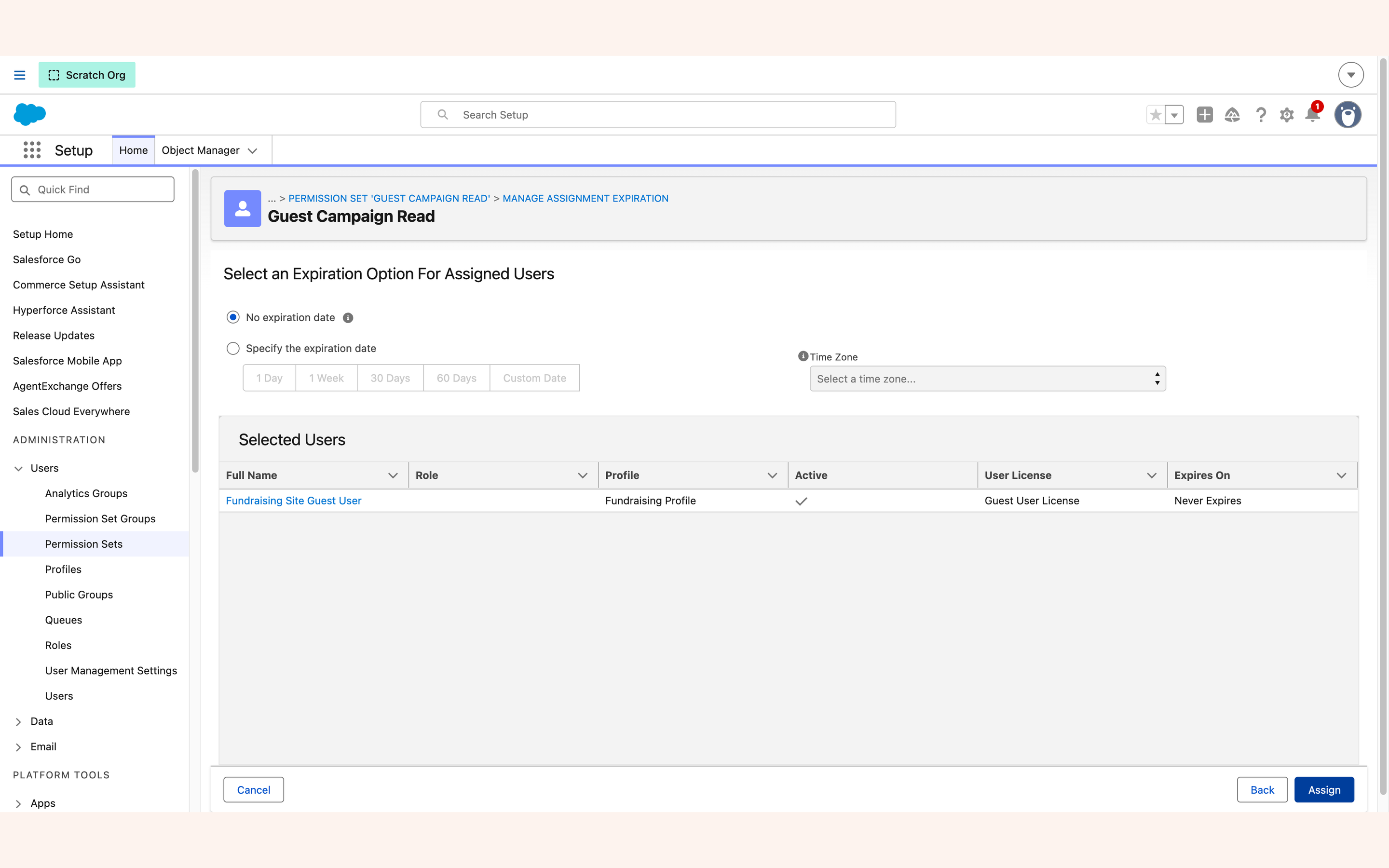
Task: Open the user avatar profile menu
Action: (x=1348, y=115)
